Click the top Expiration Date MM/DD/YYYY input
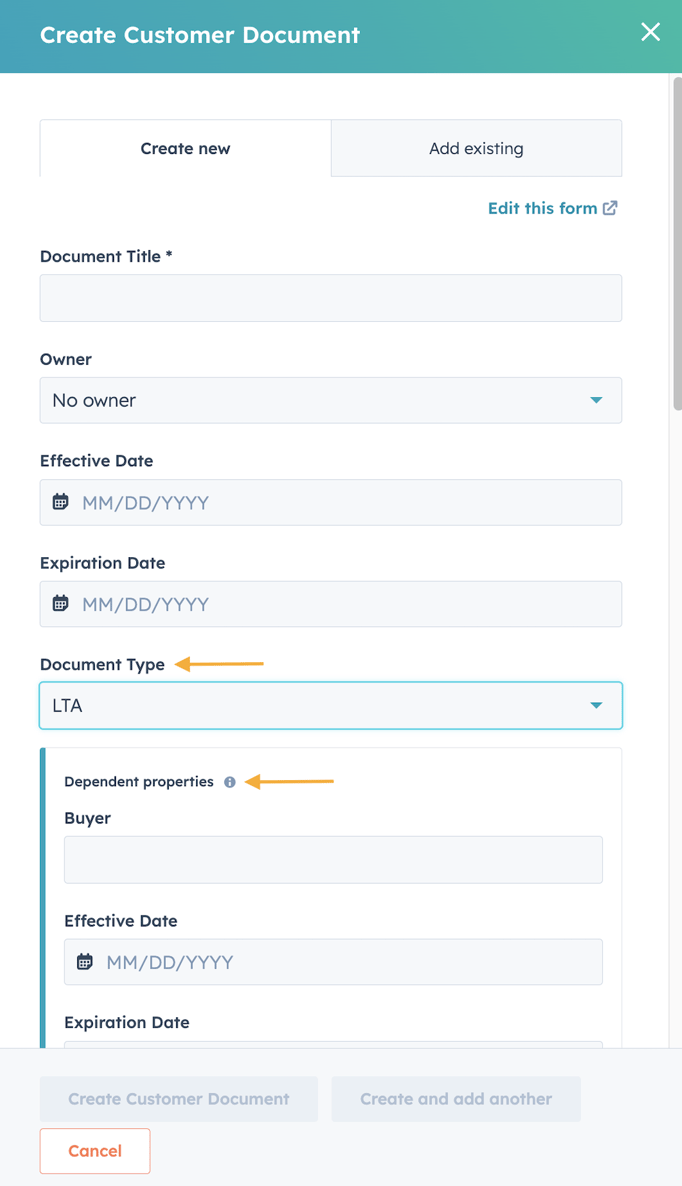682x1186 pixels. point(330,604)
